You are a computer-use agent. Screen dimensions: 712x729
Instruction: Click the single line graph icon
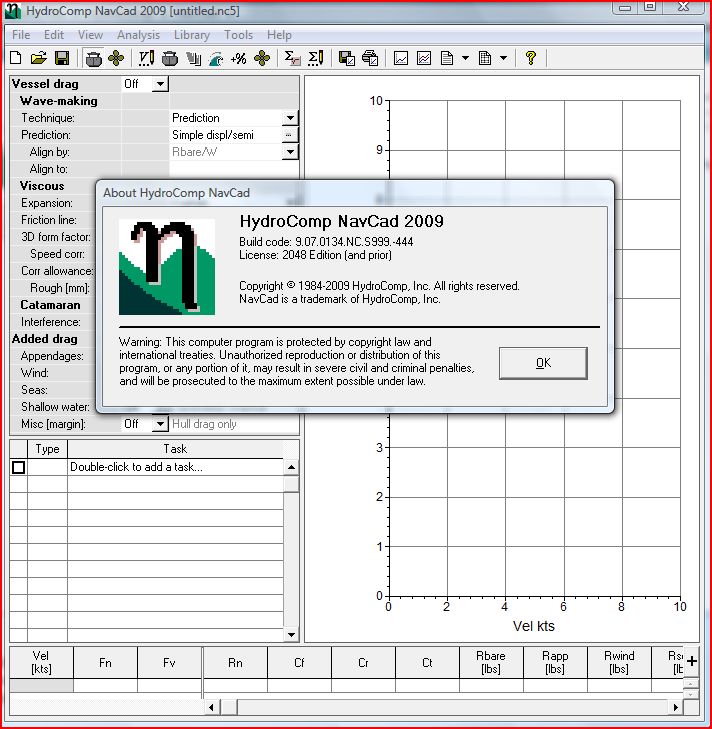click(x=401, y=58)
